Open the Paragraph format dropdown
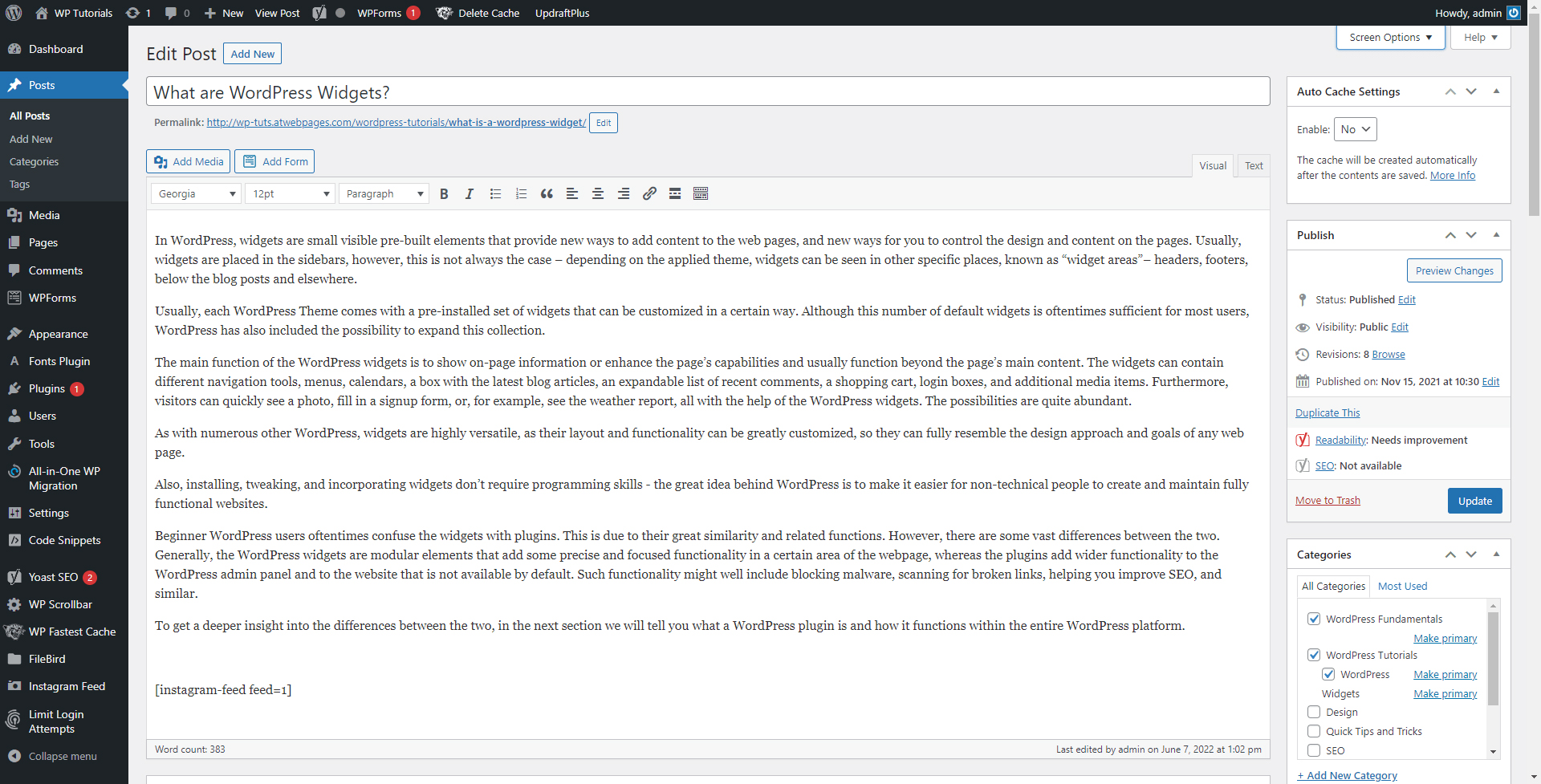 pyautogui.click(x=384, y=193)
